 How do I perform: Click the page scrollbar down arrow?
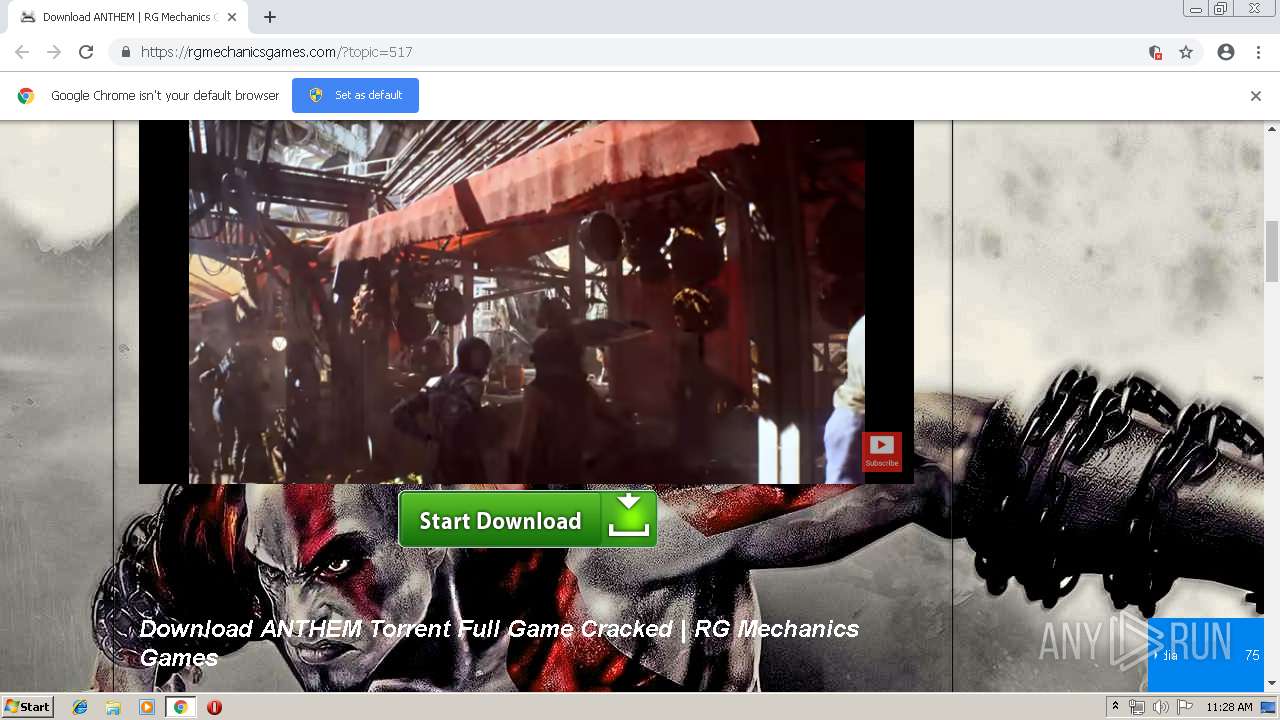click(1272, 683)
